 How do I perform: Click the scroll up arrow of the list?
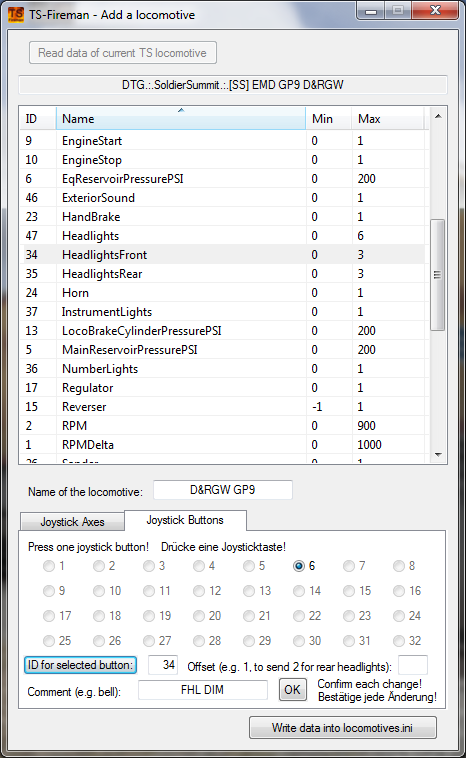pos(438,116)
